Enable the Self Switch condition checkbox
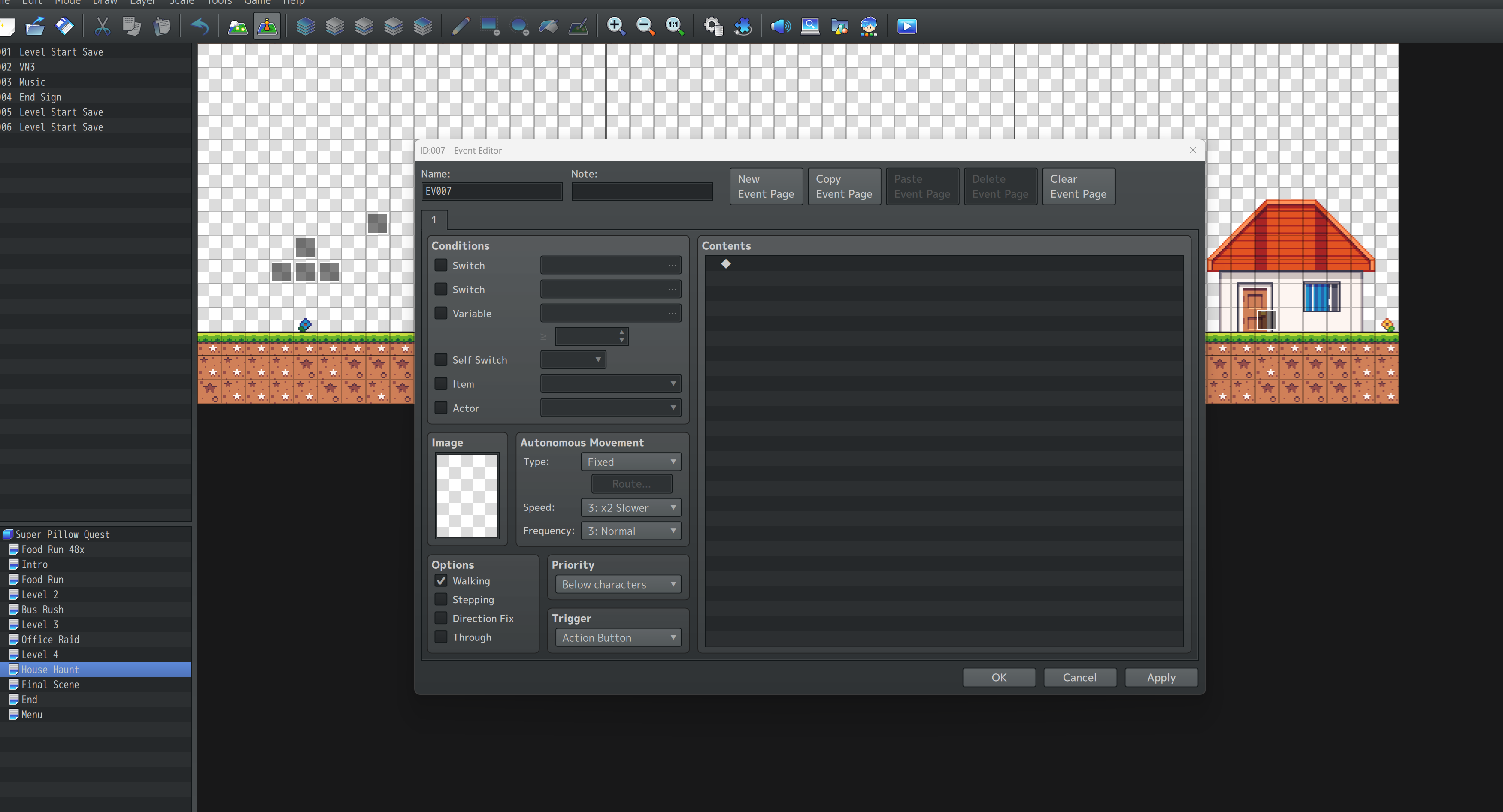Image resolution: width=1503 pixels, height=812 pixels. click(x=441, y=360)
